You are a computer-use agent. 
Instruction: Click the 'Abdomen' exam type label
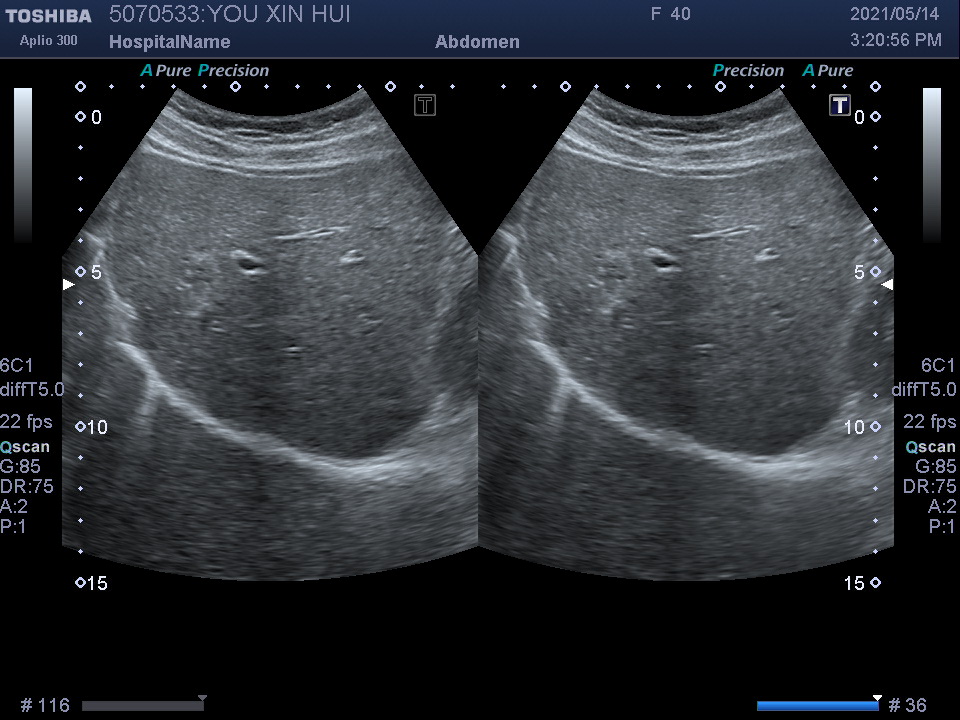point(477,42)
